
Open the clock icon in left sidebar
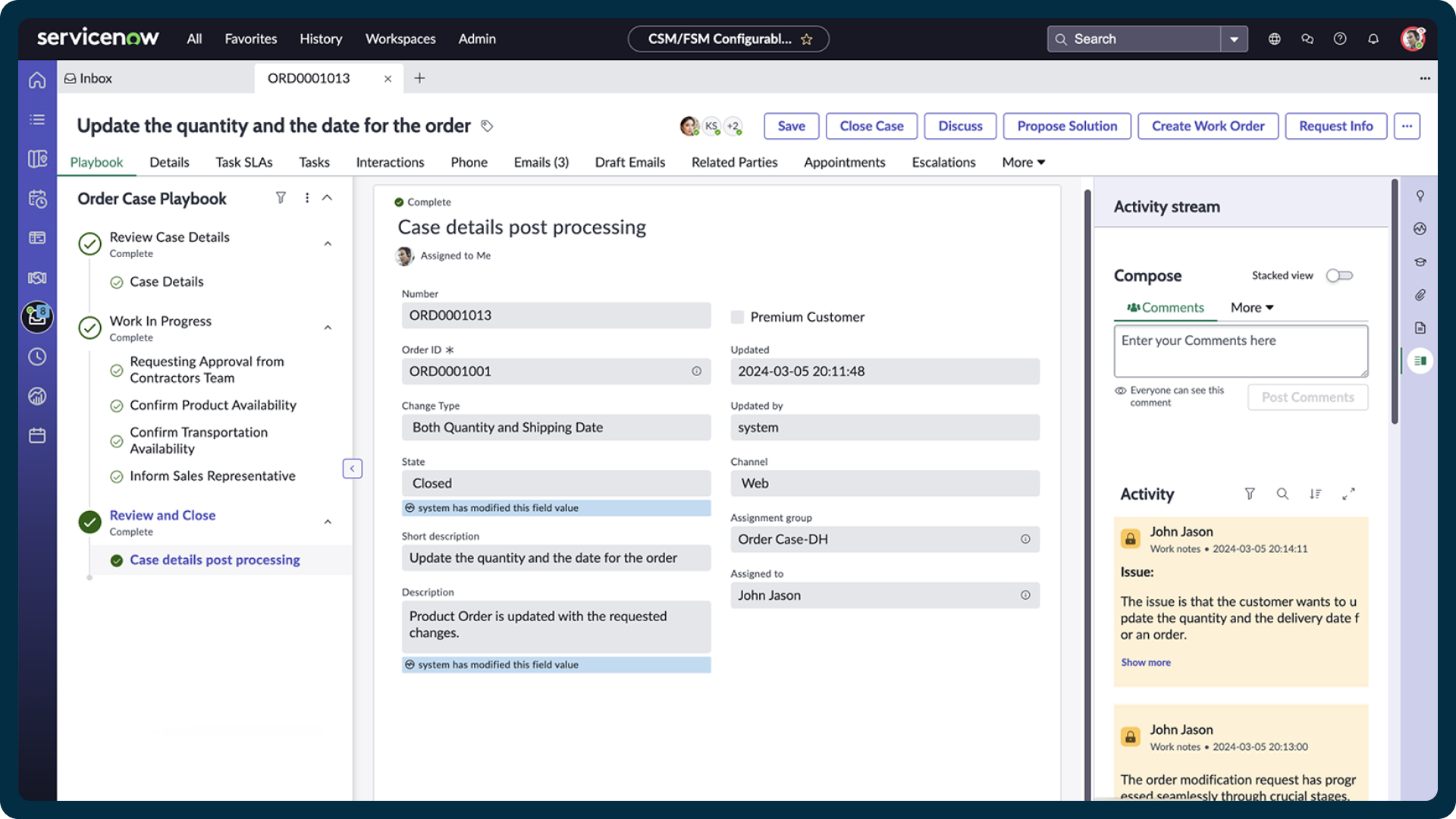click(x=37, y=356)
